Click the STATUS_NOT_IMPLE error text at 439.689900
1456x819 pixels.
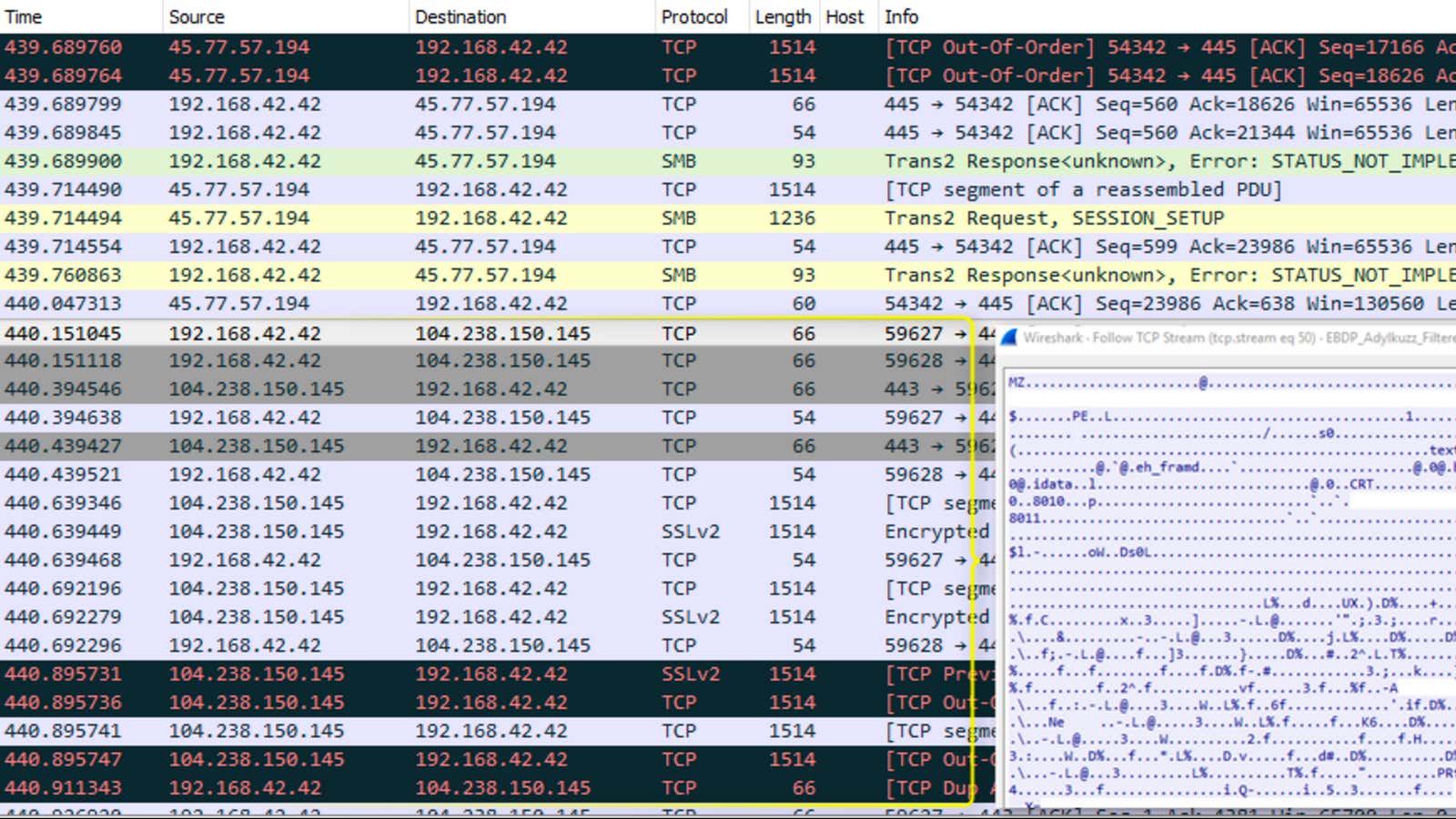(1363, 161)
